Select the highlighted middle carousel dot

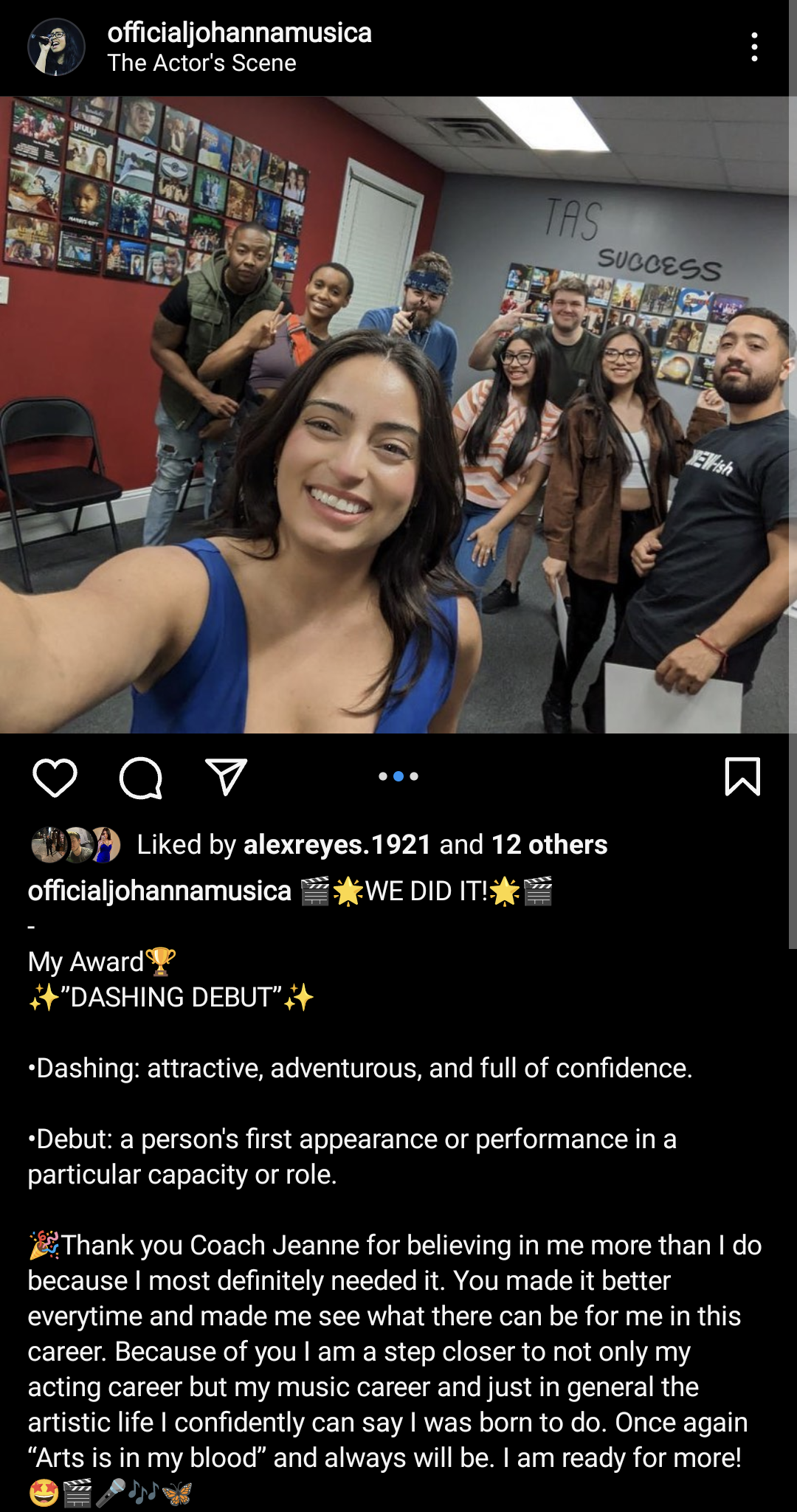(x=398, y=776)
